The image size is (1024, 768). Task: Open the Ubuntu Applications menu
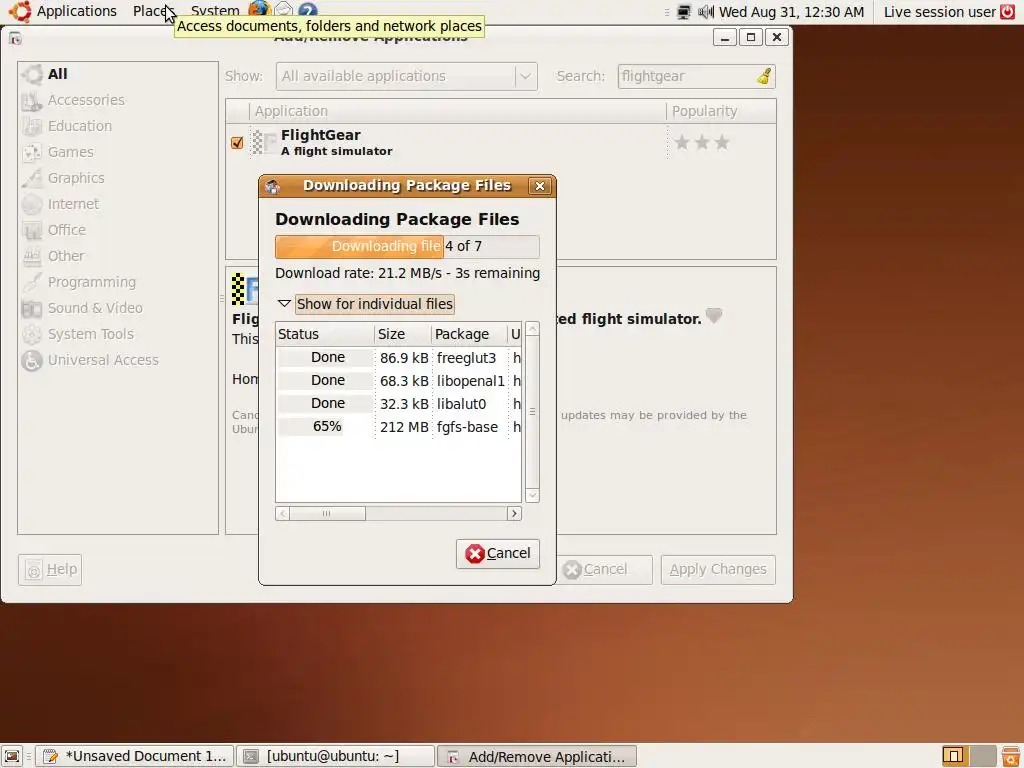(x=64, y=11)
